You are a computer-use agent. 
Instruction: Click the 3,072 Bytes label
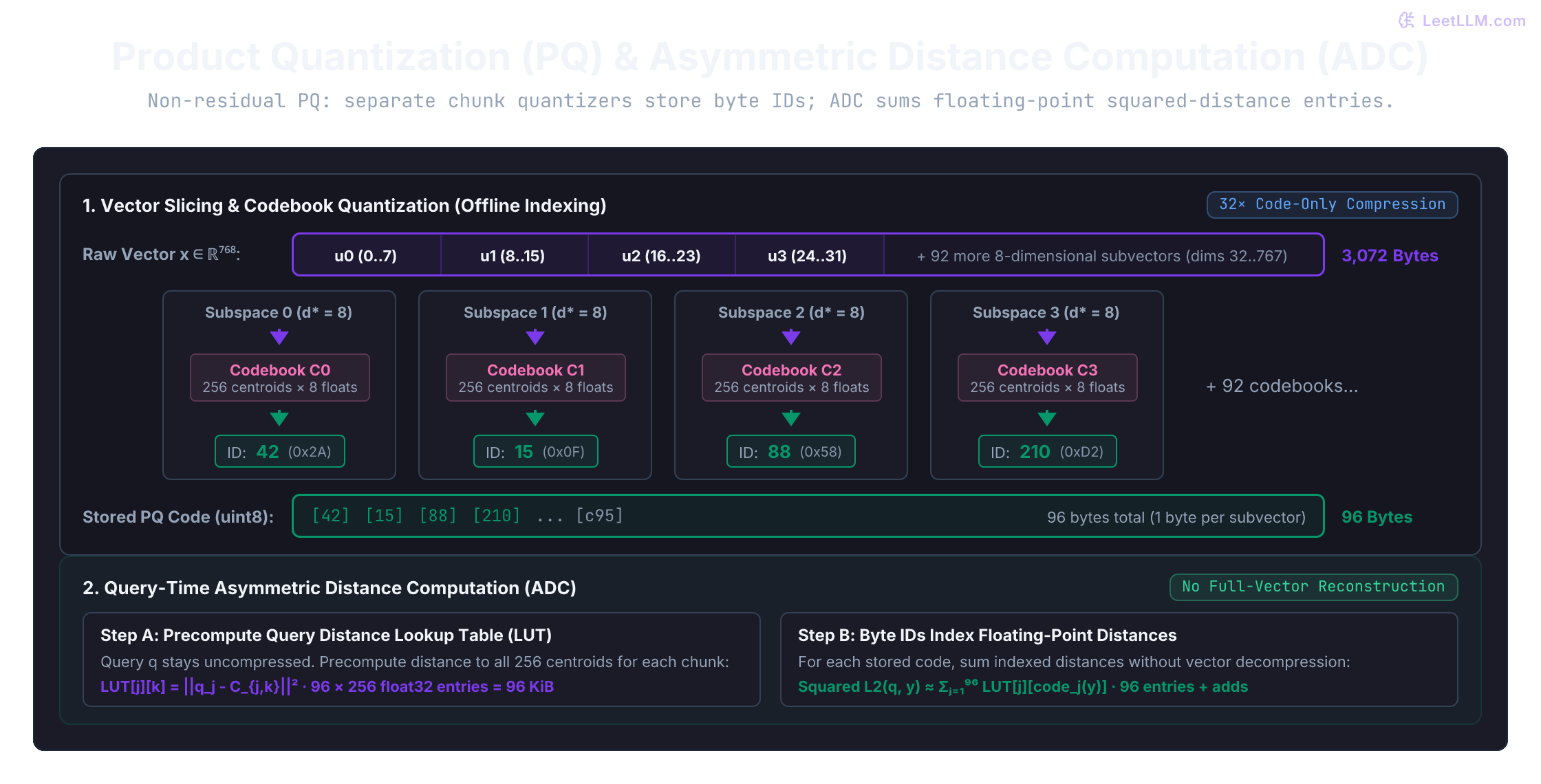pyautogui.click(x=1390, y=255)
